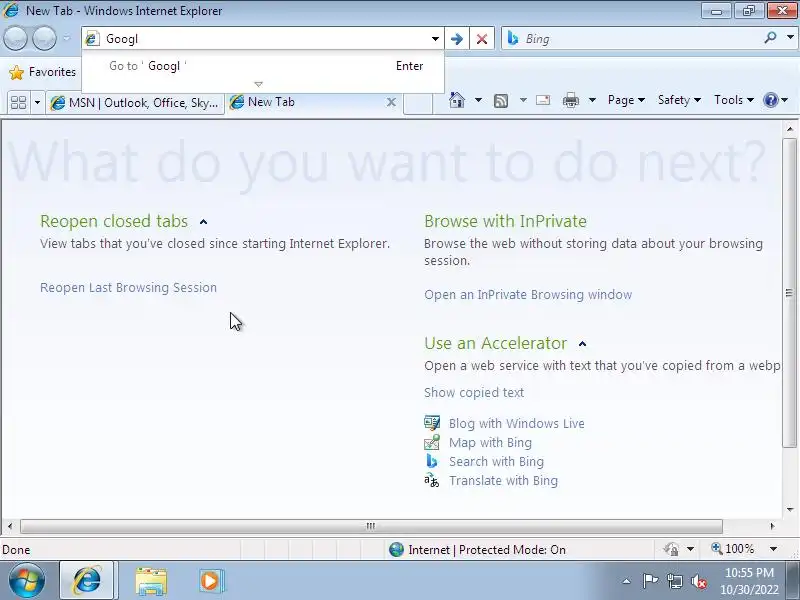This screenshot has height=600, width=800.
Task: Open the Windows Start orb
Action: click(x=26, y=581)
